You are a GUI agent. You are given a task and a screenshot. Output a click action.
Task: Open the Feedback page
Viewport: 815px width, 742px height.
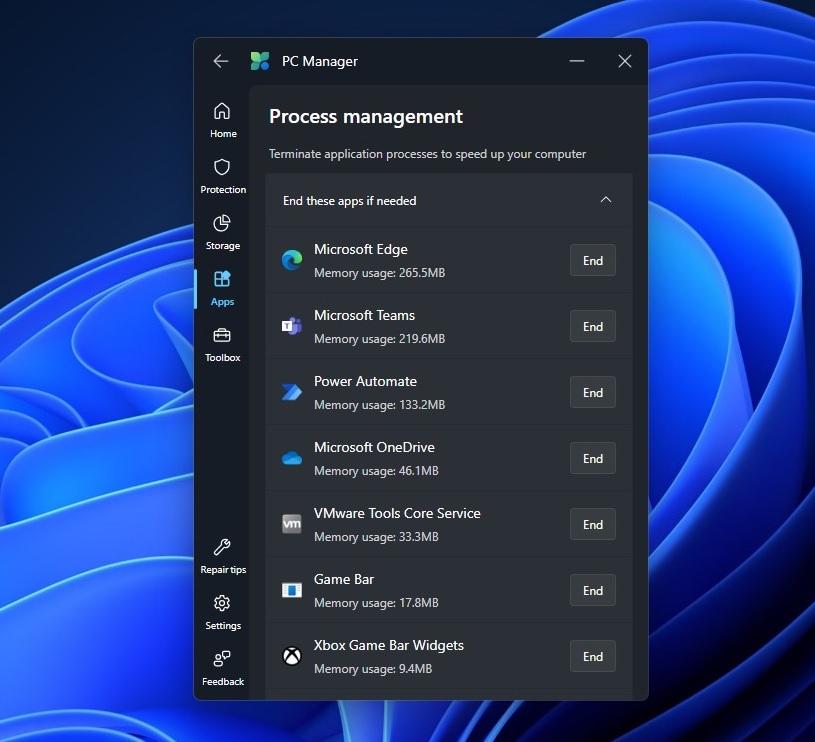pyautogui.click(x=222, y=669)
